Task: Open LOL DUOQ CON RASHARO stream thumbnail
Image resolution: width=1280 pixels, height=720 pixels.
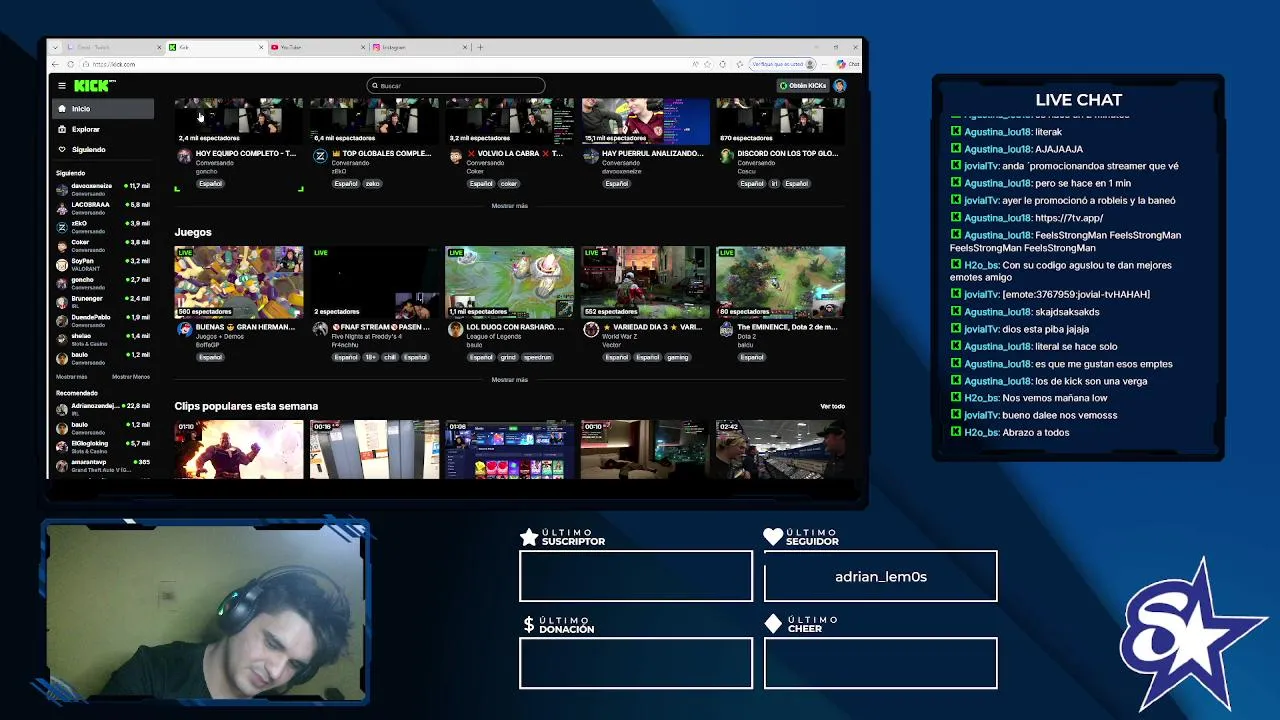Action: pos(510,282)
